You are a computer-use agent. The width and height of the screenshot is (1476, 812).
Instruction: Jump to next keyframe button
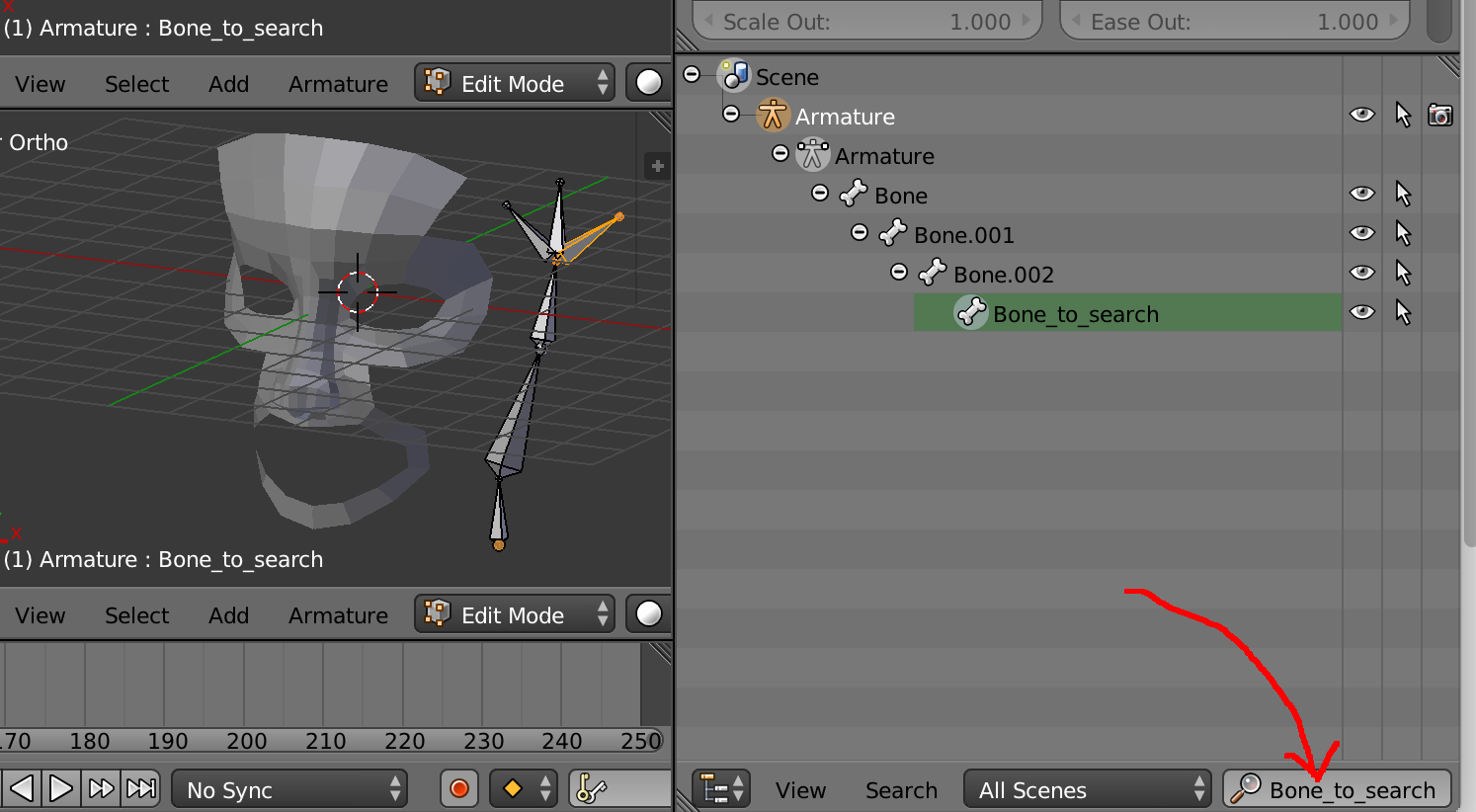click(x=101, y=788)
